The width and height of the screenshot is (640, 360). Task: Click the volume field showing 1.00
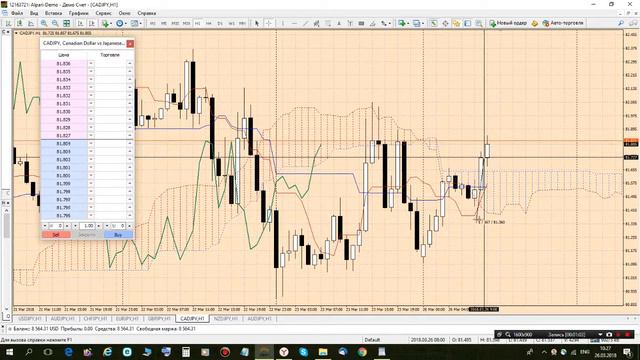(87, 226)
